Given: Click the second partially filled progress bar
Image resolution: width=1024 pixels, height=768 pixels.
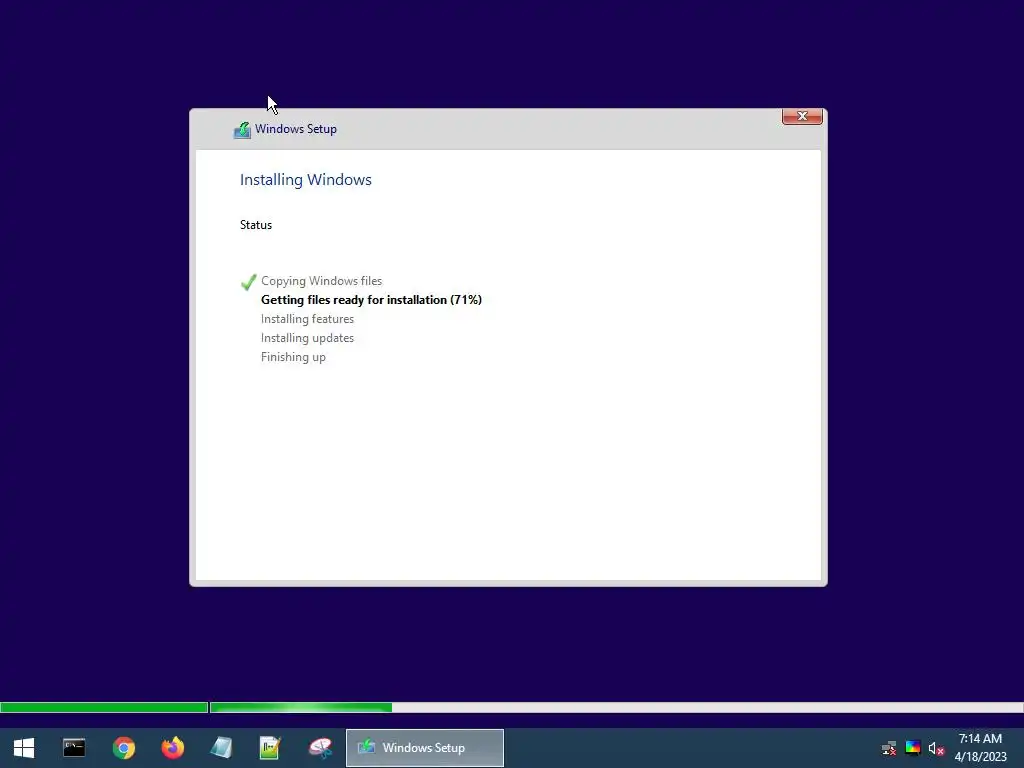Looking at the screenshot, I should [x=616, y=707].
